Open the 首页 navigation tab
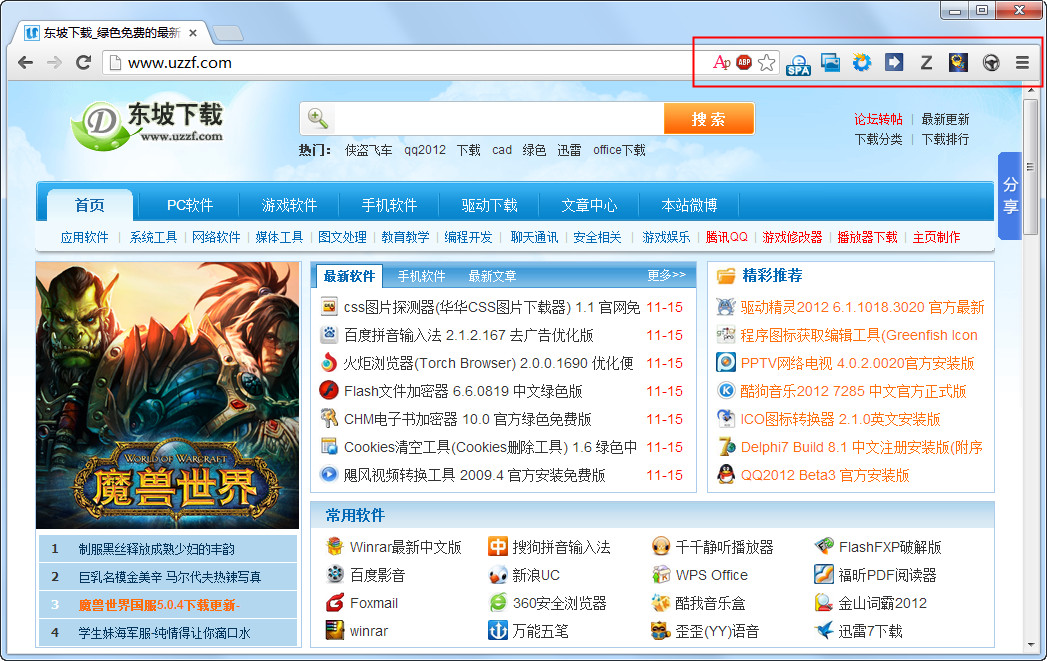The height and width of the screenshot is (661, 1047). point(89,205)
